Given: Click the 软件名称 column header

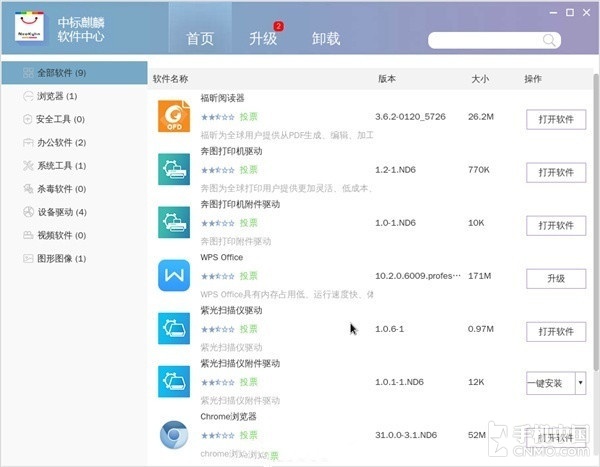Looking at the screenshot, I should [x=171, y=79].
